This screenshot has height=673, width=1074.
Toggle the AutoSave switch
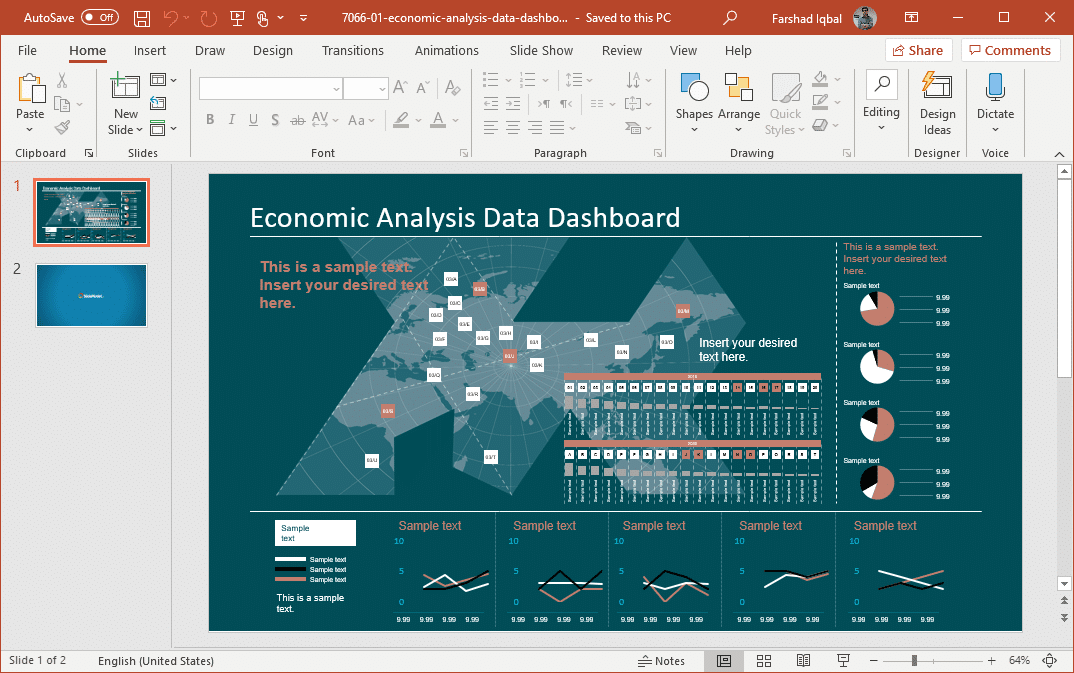[99, 18]
